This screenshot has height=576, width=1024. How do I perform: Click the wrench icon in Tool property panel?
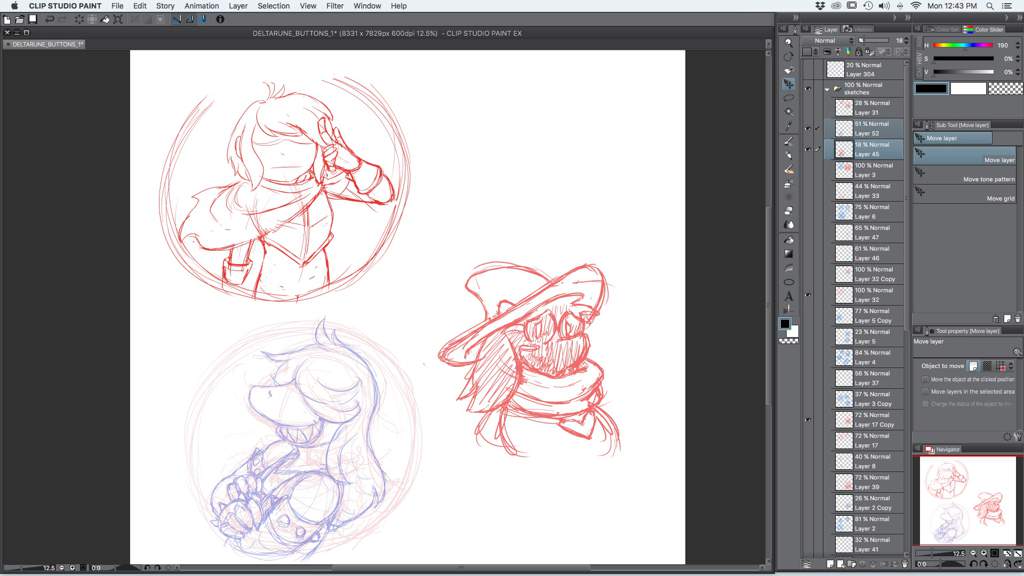tap(1017, 437)
